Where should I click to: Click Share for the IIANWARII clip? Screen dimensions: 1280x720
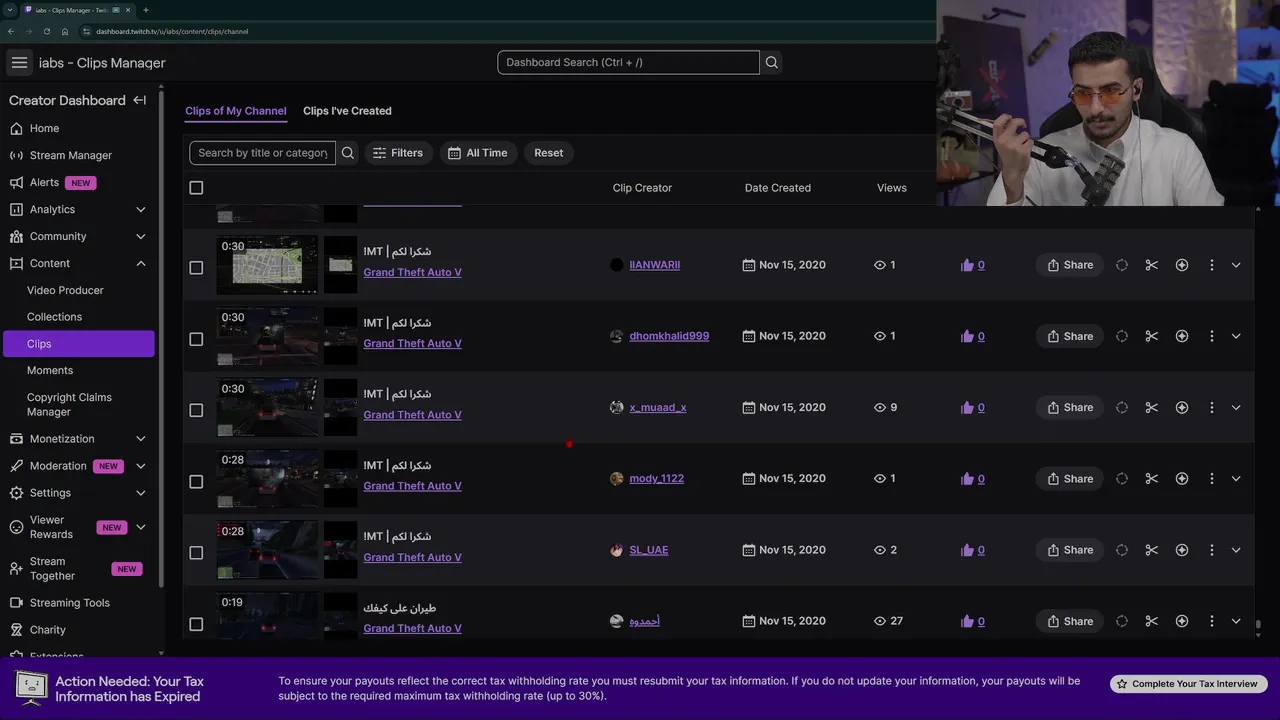(x=1070, y=265)
